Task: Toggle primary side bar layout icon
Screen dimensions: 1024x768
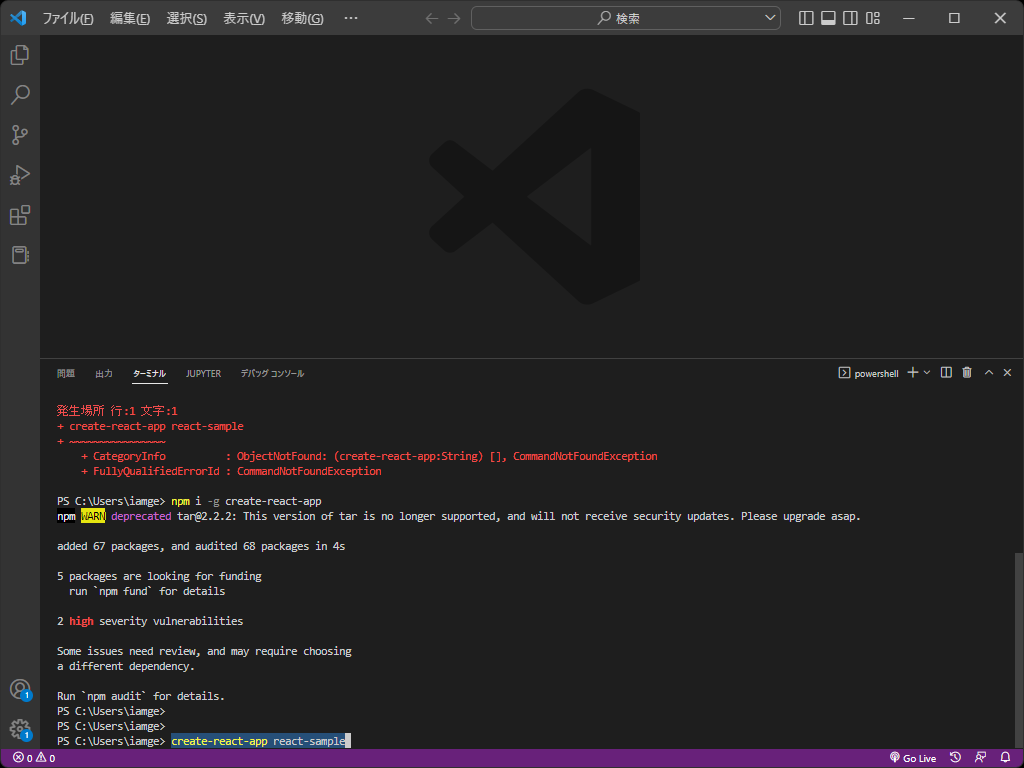Action: tap(806, 18)
